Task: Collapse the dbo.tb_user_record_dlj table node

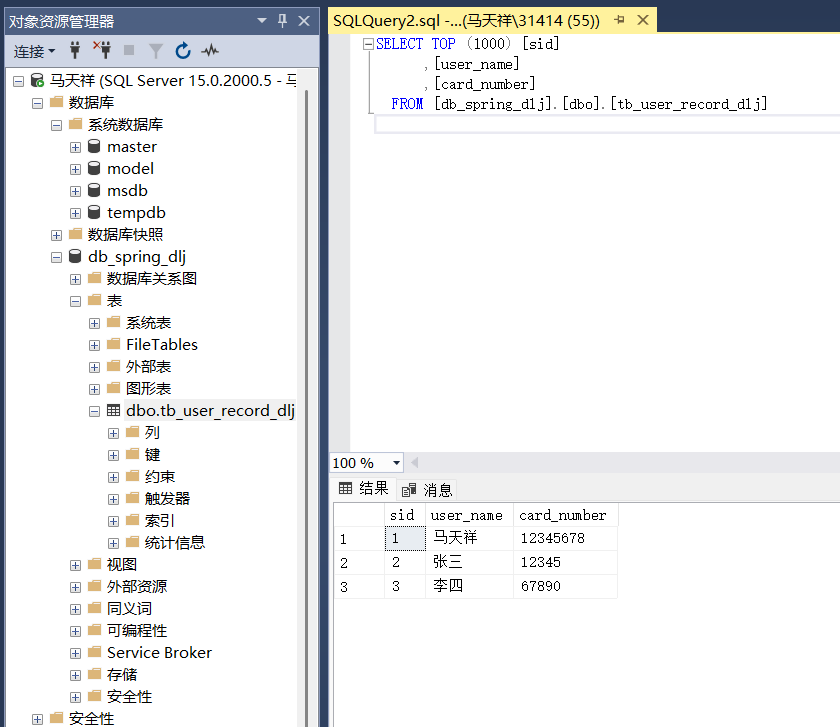Action: point(94,411)
